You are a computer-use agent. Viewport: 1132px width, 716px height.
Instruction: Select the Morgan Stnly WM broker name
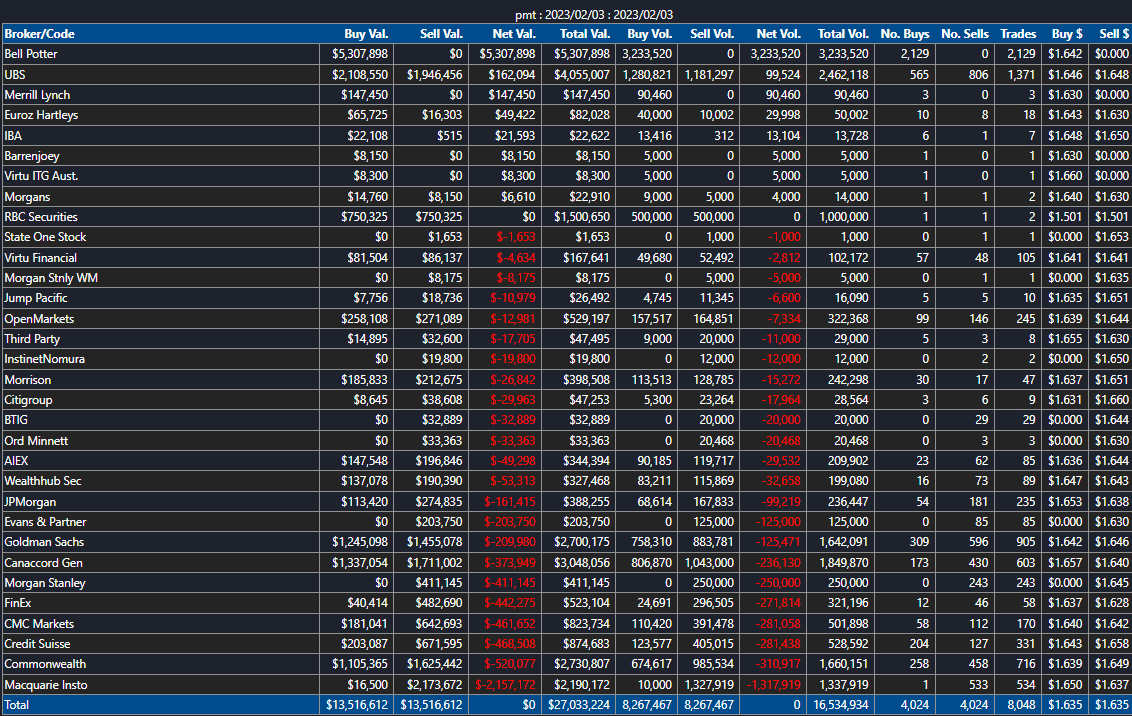click(x=51, y=278)
